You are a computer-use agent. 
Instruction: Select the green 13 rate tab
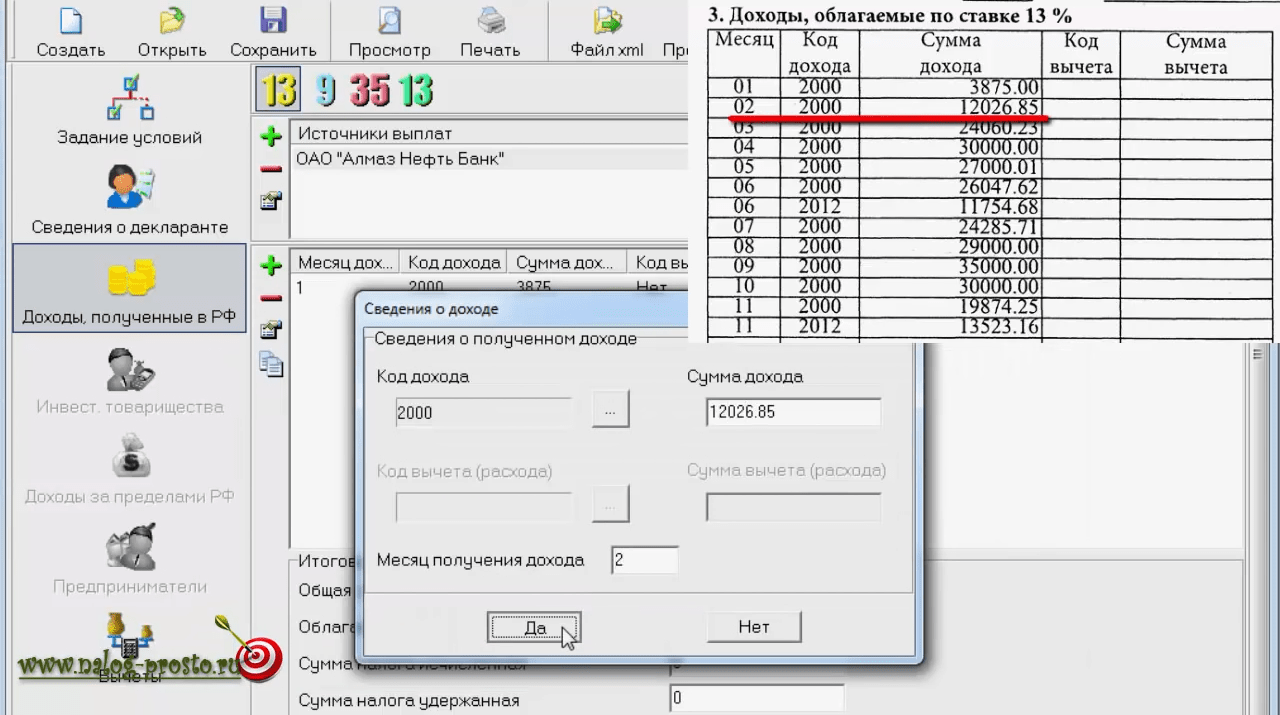414,91
